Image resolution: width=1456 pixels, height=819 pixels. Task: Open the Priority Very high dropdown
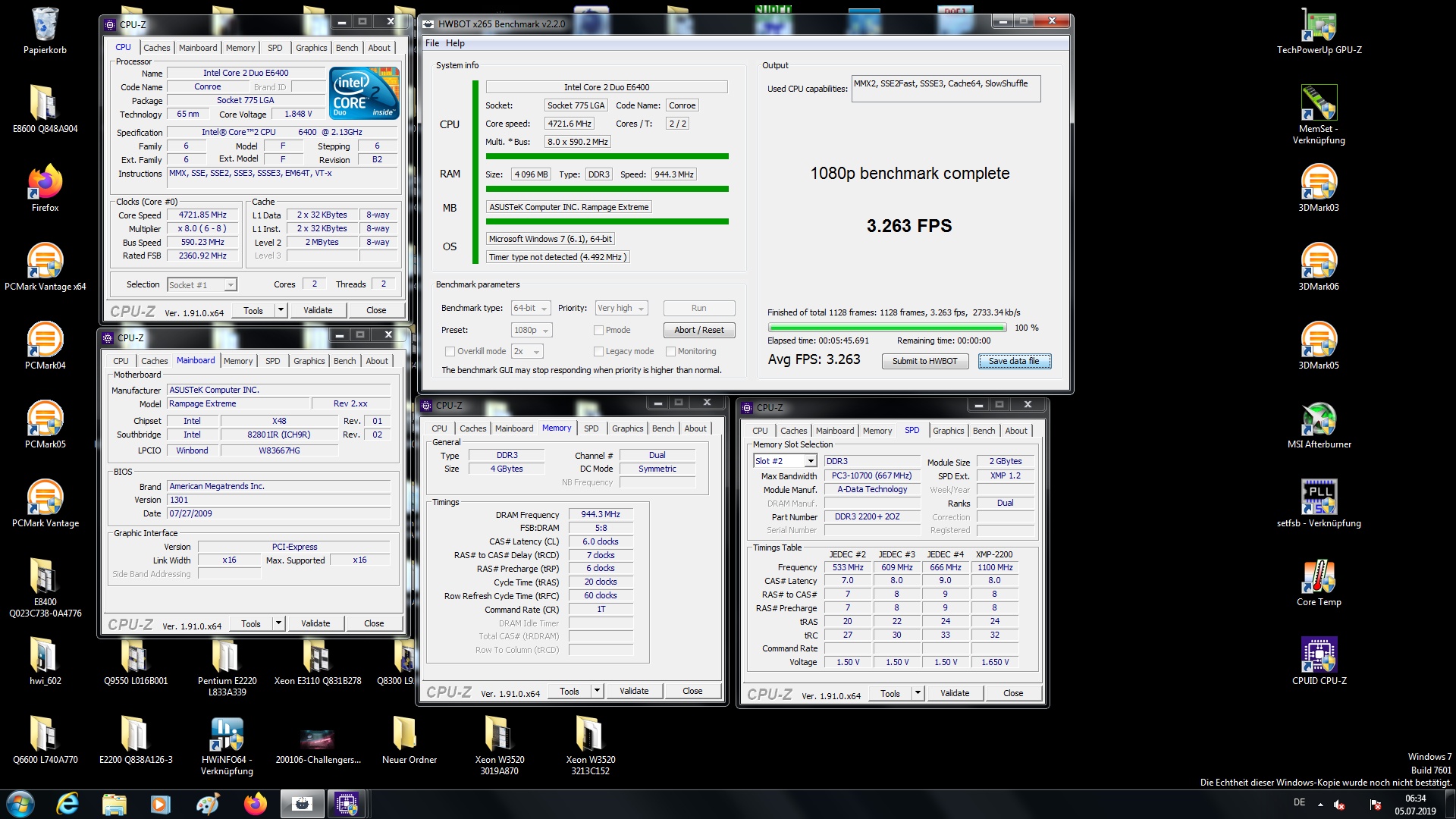[621, 309]
